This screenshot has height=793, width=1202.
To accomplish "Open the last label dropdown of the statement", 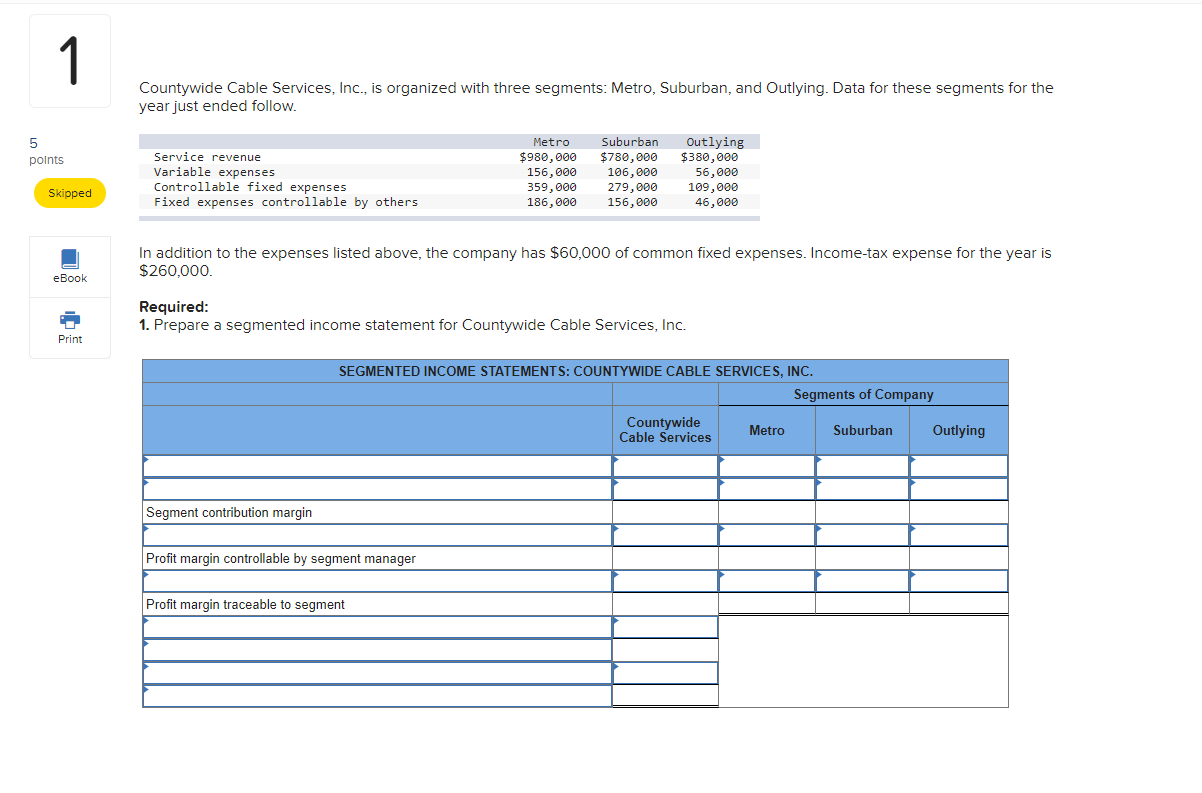I will point(377,696).
